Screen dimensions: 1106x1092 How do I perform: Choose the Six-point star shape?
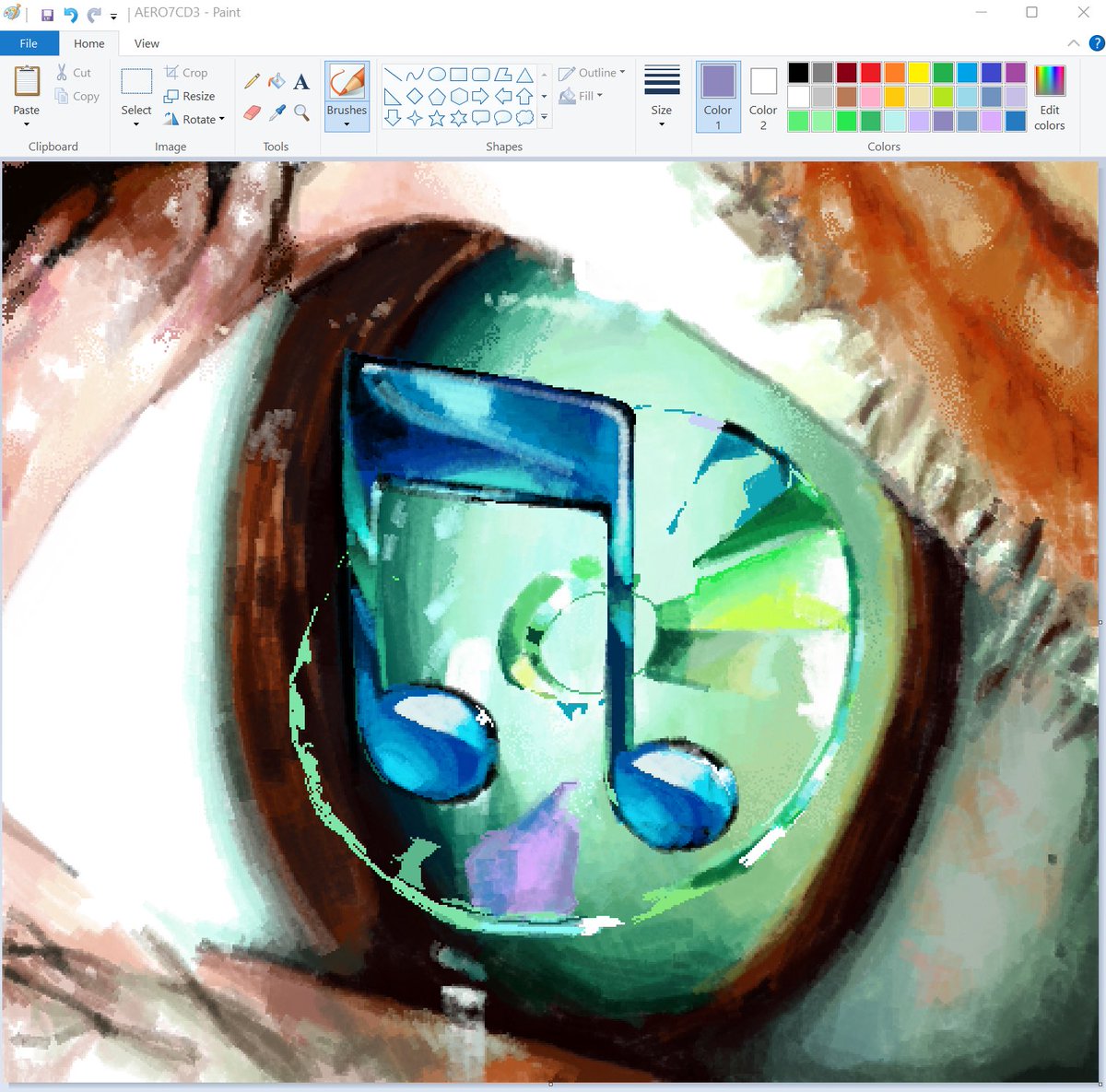[458, 117]
